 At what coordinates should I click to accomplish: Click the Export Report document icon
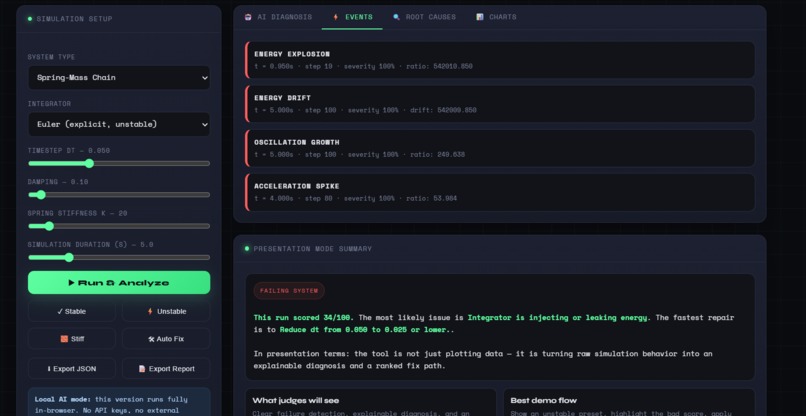(142, 369)
